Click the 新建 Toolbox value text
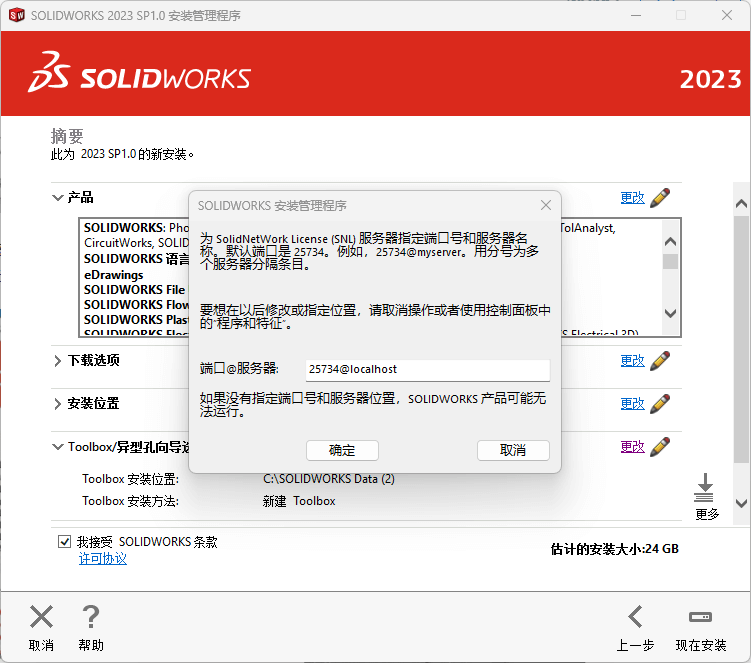Screen dimensions: 751x663 coord(299,501)
